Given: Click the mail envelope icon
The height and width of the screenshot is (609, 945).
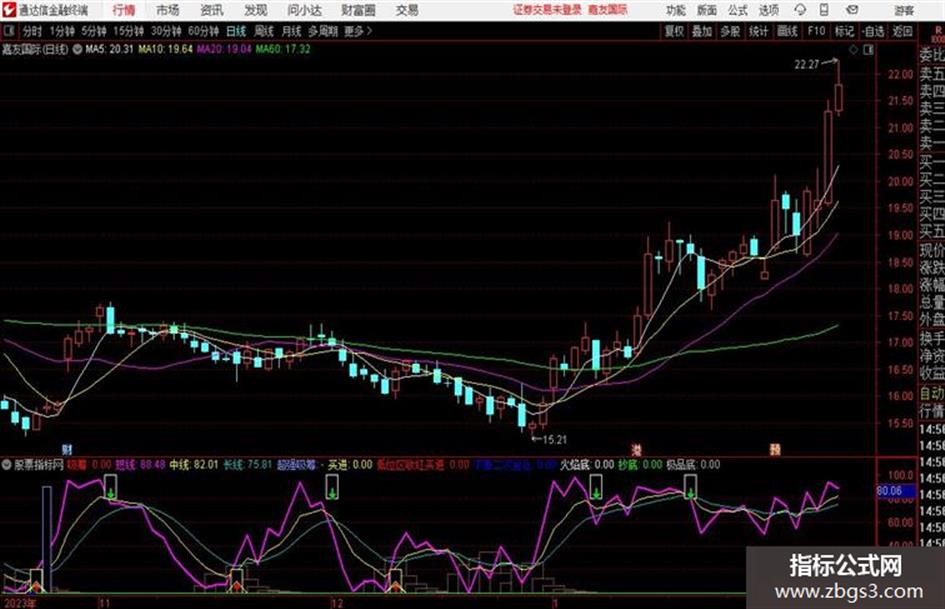Looking at the screenshot, I should click(852, 10).
